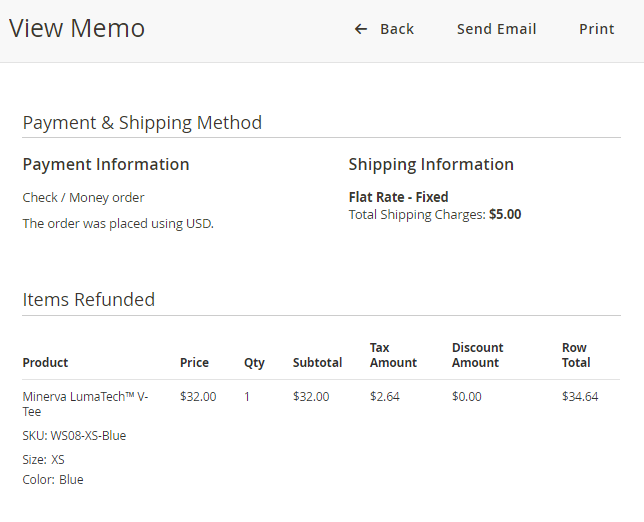Print the credit memo
644x522 pixels.
pyautogui.click(x=596, y=29)
